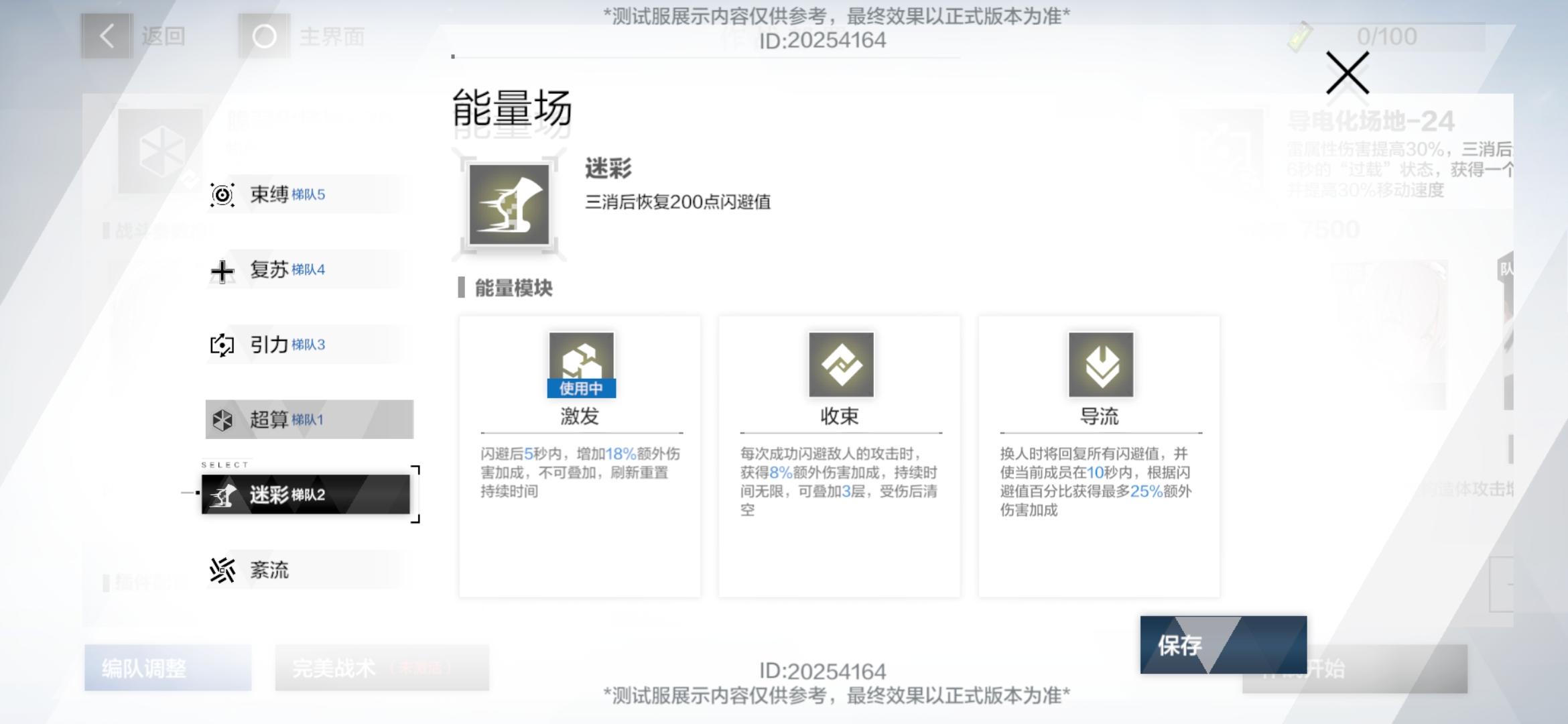Choose the 激发 energy module icon
The width and height of the screenshot is (1568, 724).
click(581, 364)
